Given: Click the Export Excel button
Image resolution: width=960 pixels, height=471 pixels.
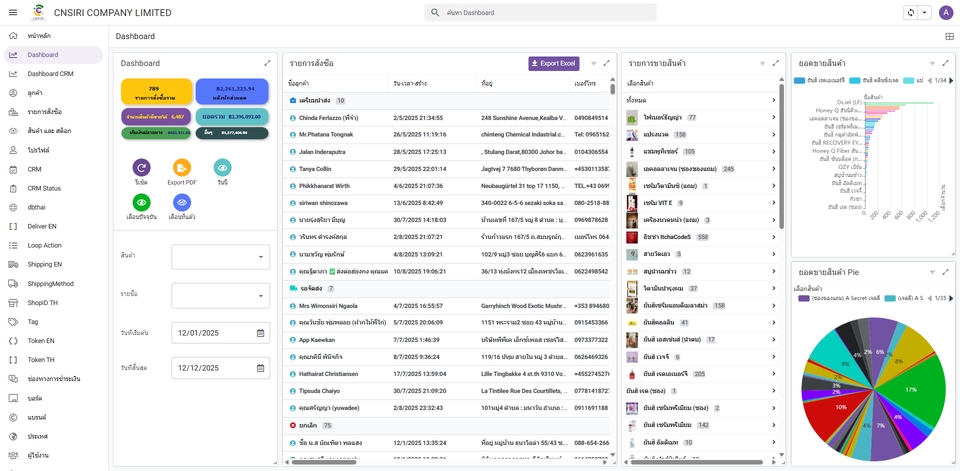Looking at the screenshot, I should [x=553, y=63].
